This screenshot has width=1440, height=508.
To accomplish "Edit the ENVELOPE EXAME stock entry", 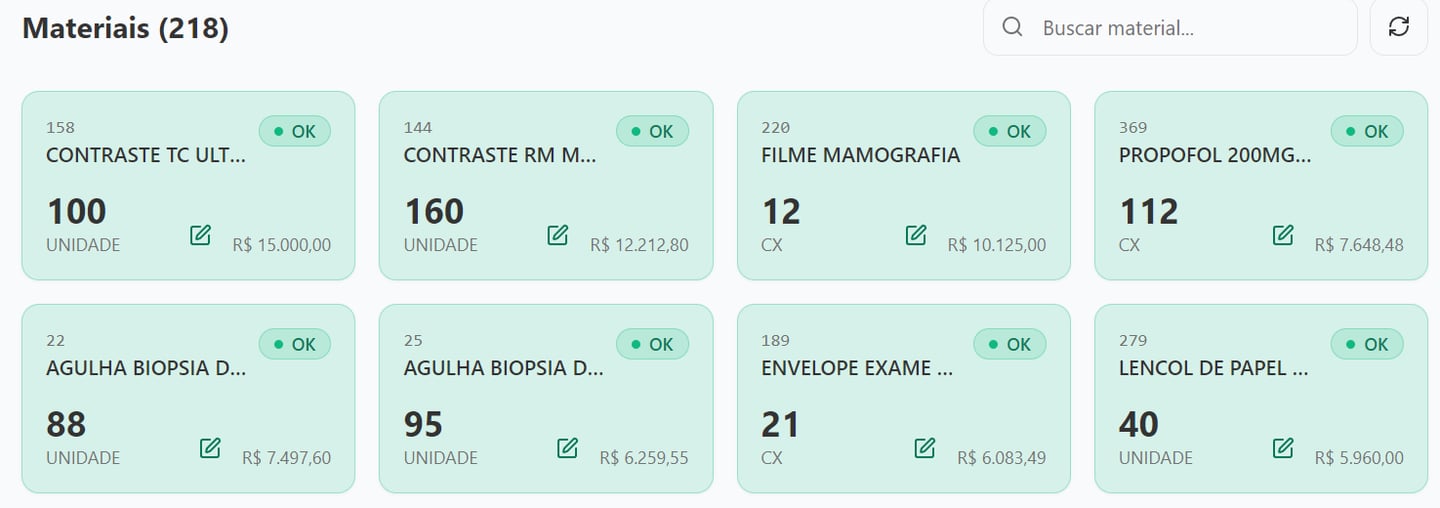I will (x=925, y=448).
